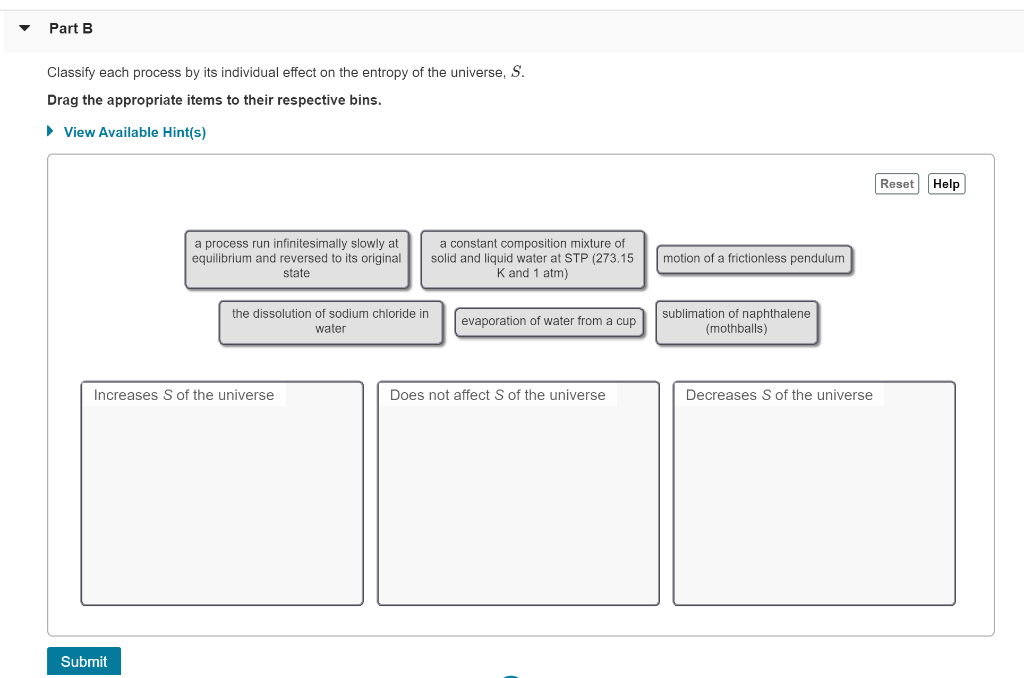Click the Increases S bin
The width and height of the screenshot is (1024, 678).
(221, 492)
